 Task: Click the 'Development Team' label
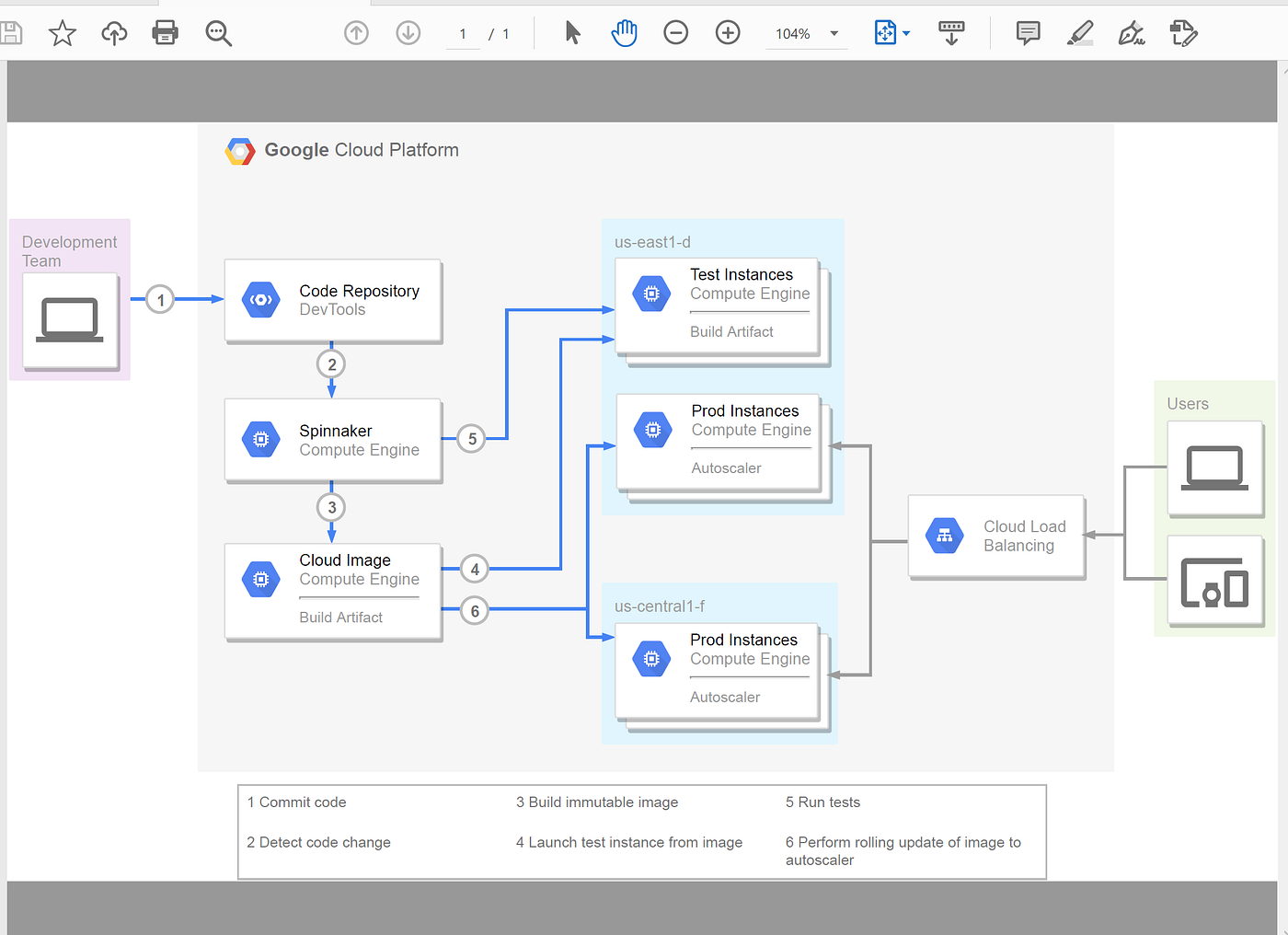[69, 251]
